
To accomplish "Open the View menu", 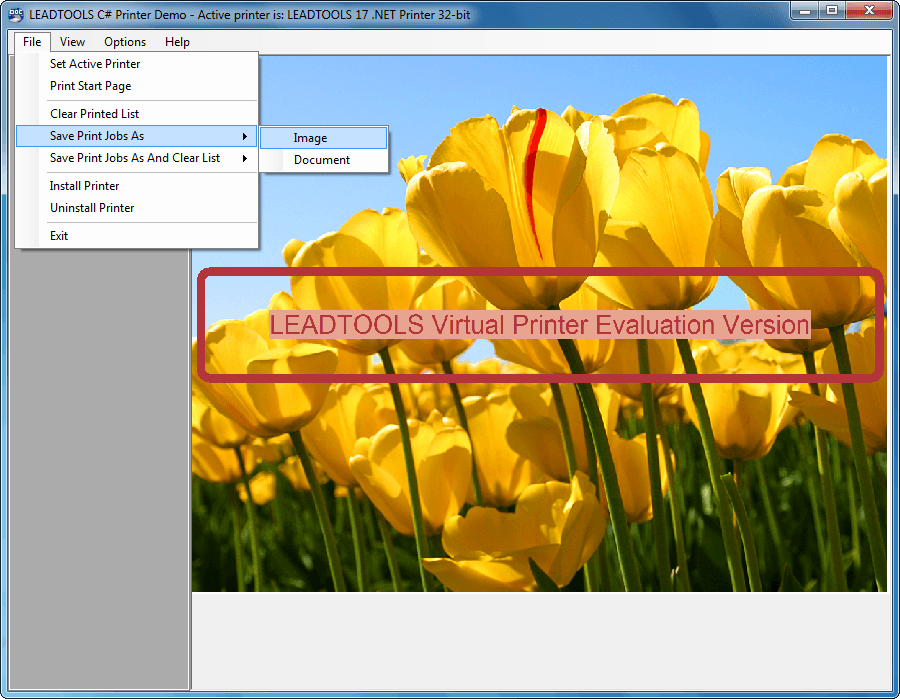I will point(72,42).
